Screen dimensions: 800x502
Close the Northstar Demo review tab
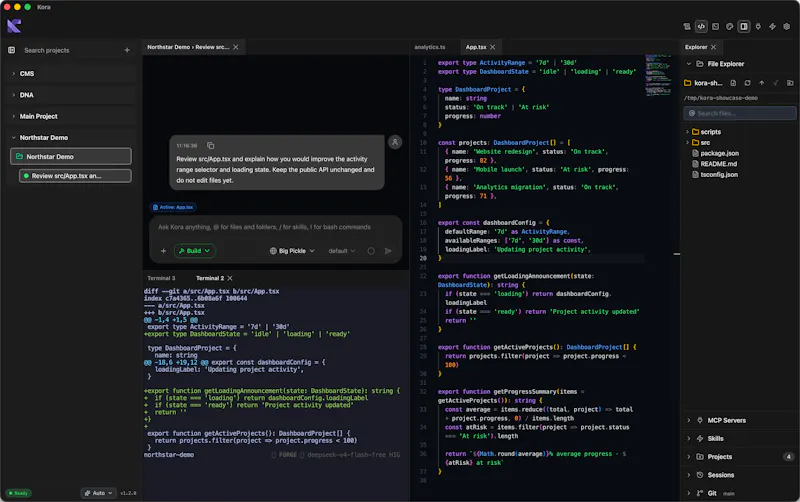point(236,47)
